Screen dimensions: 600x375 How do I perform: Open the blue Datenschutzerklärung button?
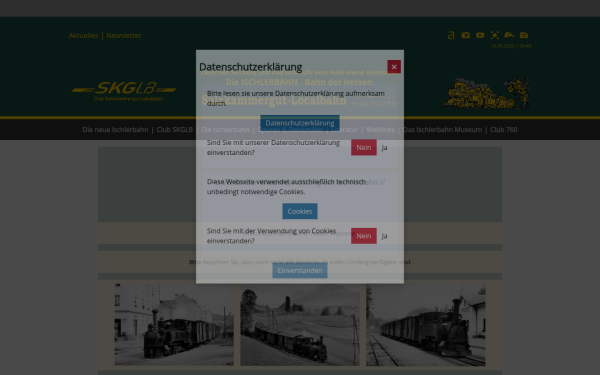click(x=300, y=123)
